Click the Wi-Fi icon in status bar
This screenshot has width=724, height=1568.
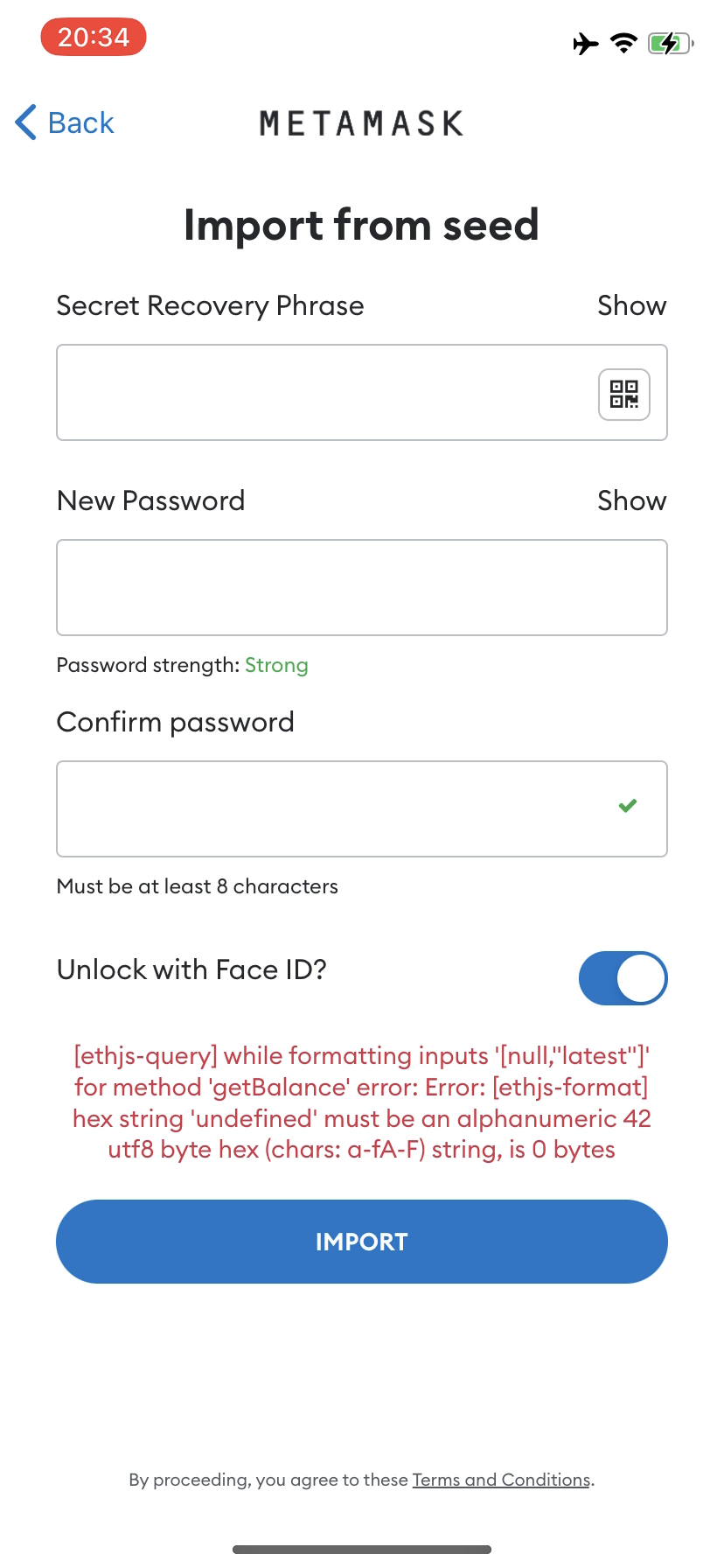coord(623,43)
